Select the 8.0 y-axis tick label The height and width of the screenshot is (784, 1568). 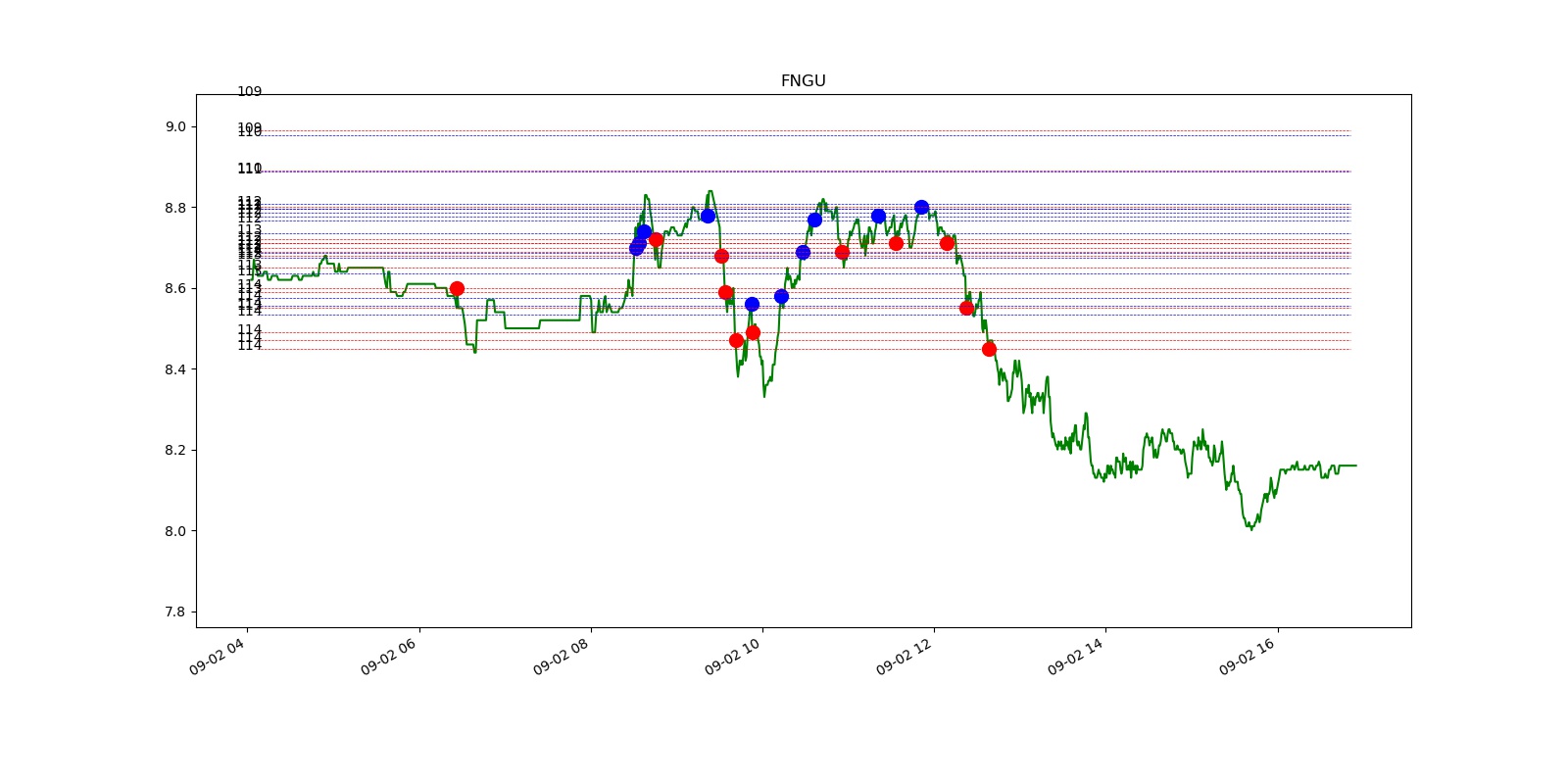tap(175, 531)
